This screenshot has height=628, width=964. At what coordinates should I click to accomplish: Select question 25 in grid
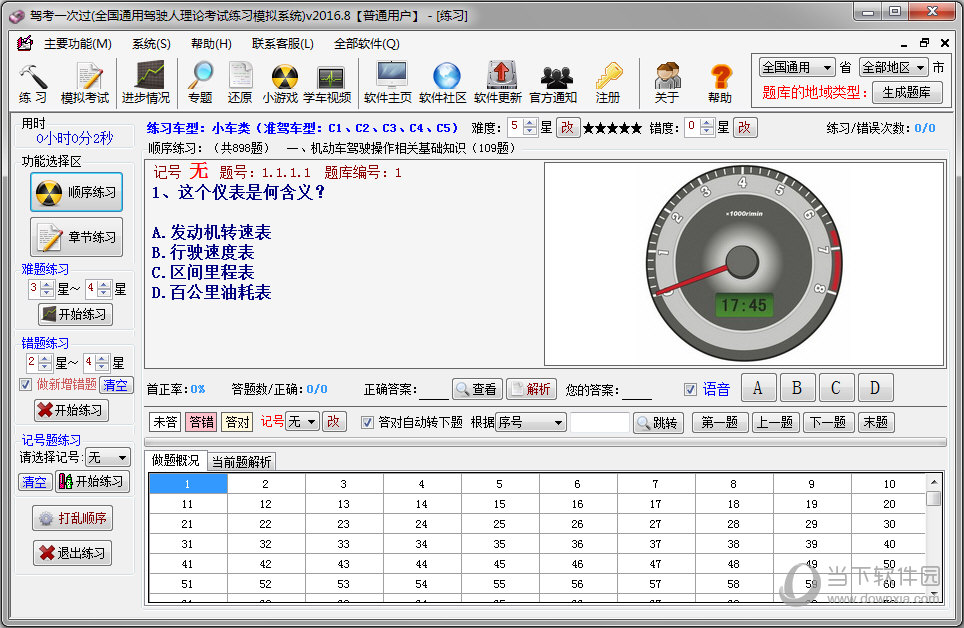tap(499, 524)
